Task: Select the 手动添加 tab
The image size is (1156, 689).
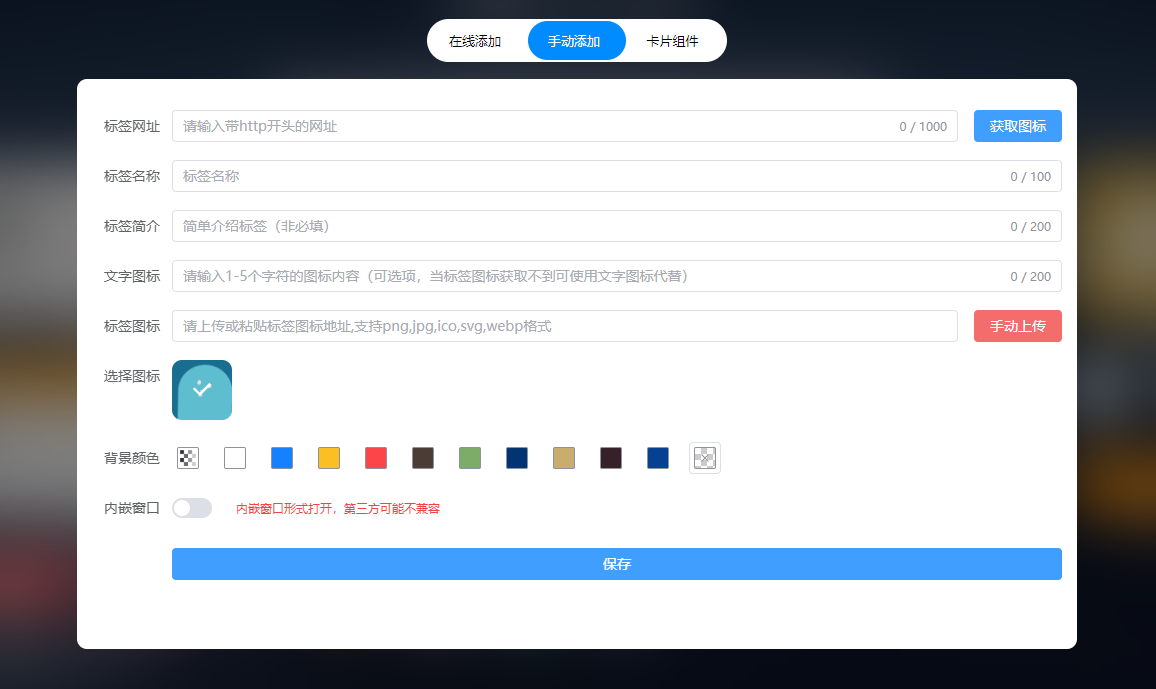Action: (x=576, y=40)
